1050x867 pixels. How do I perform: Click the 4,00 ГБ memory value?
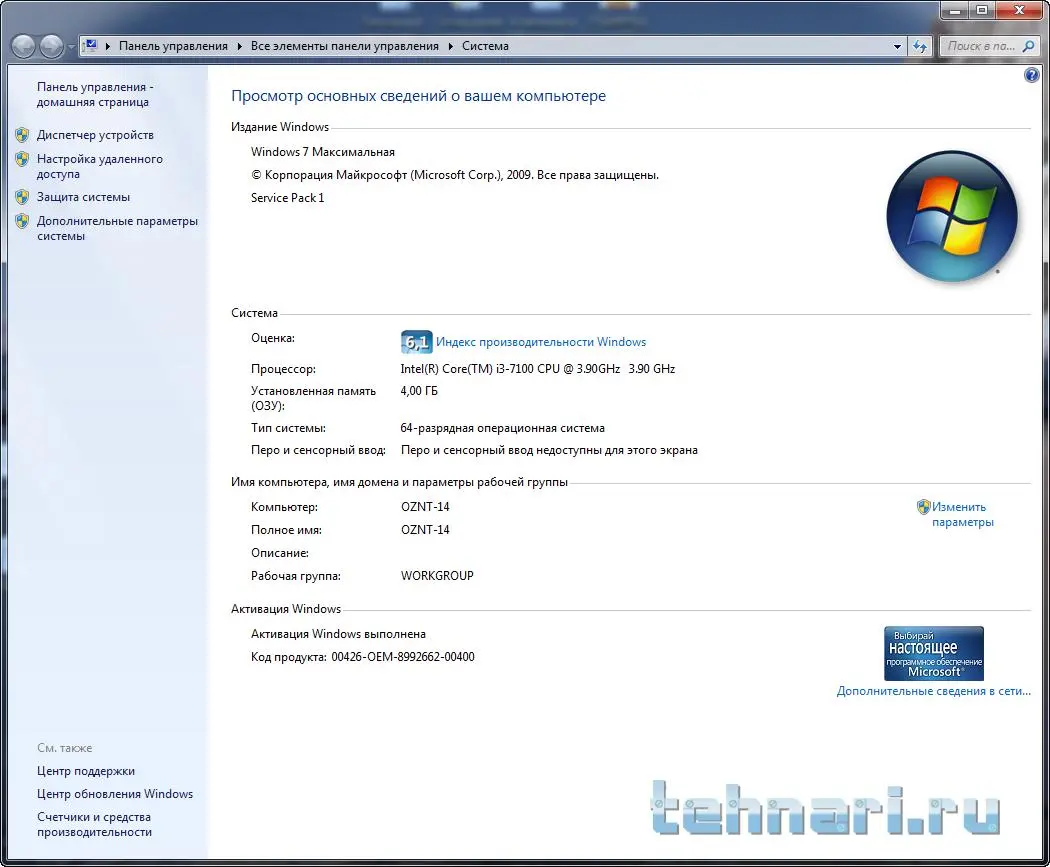[419, 390]
